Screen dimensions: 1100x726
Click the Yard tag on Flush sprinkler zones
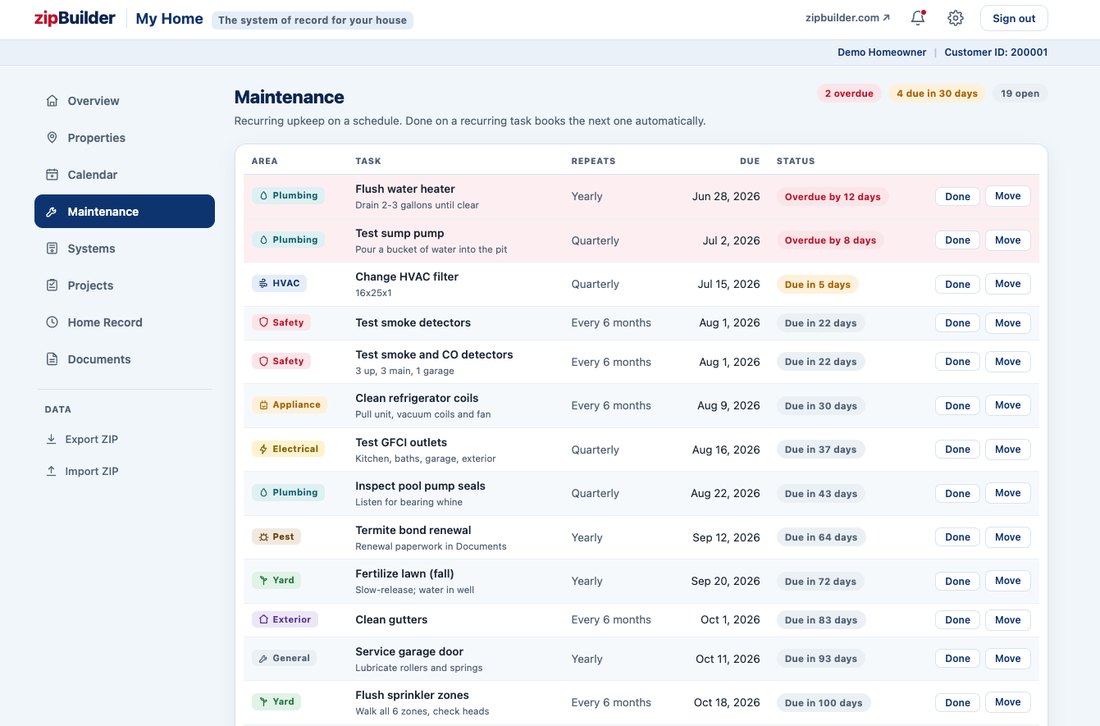click(276, 701)
